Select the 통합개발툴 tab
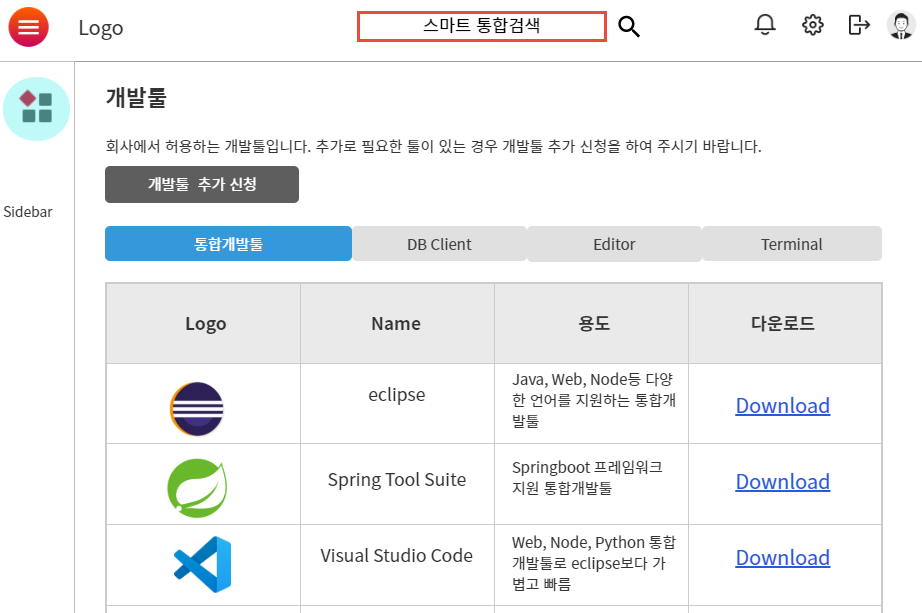 (228, 244)
